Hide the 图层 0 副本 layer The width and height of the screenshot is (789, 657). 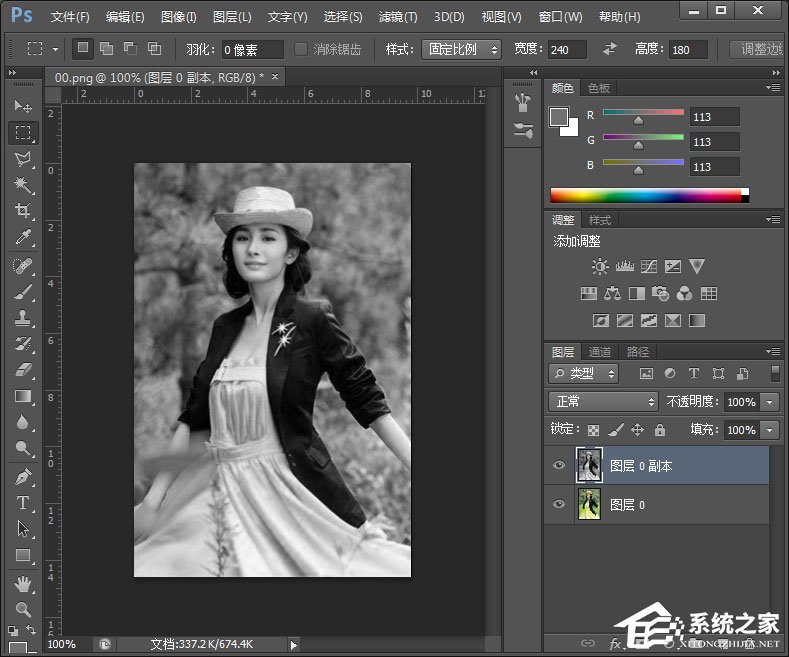click(559, 465)
